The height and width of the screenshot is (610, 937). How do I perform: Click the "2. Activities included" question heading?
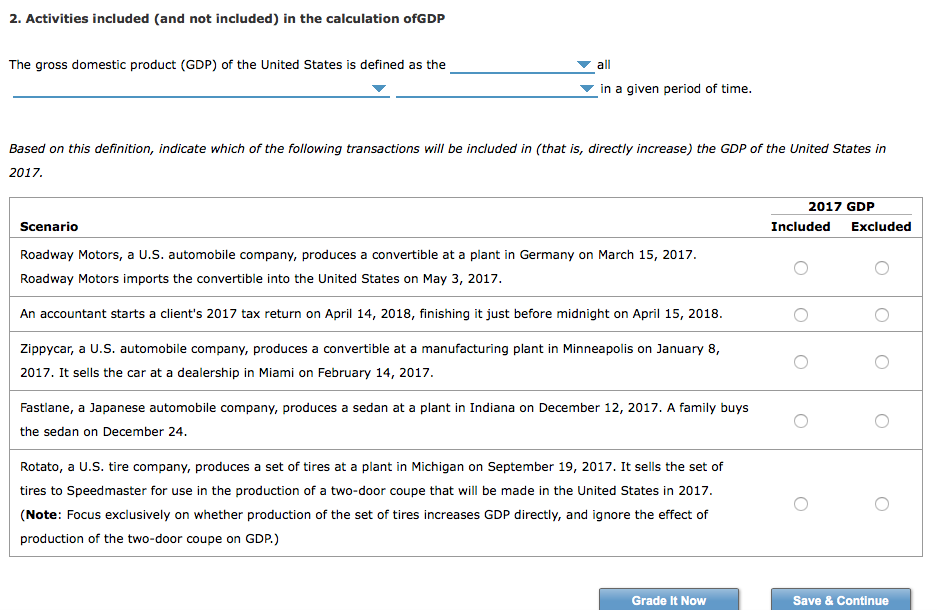click(x=227, y=19)
